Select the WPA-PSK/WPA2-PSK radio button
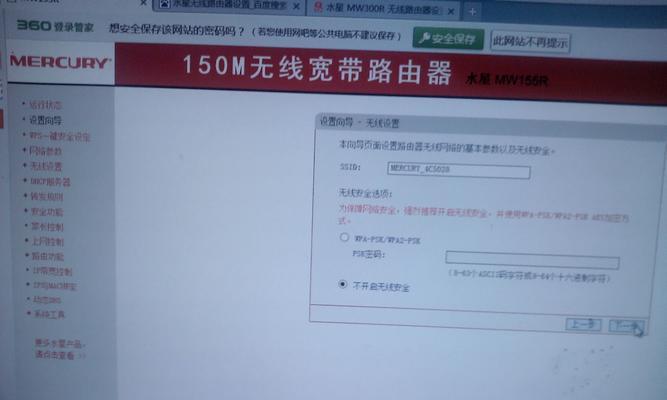 pyautogui.click(x=344, y=237)
